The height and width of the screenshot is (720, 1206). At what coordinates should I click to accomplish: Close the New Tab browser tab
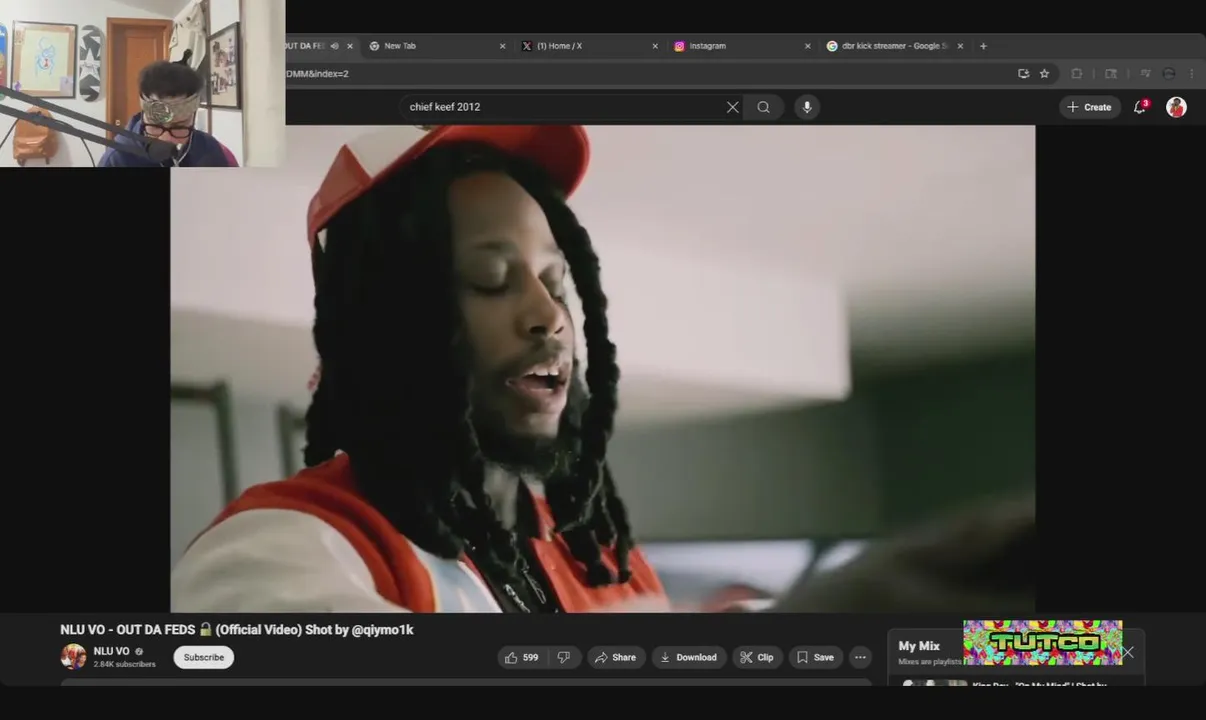coord(502,46)
